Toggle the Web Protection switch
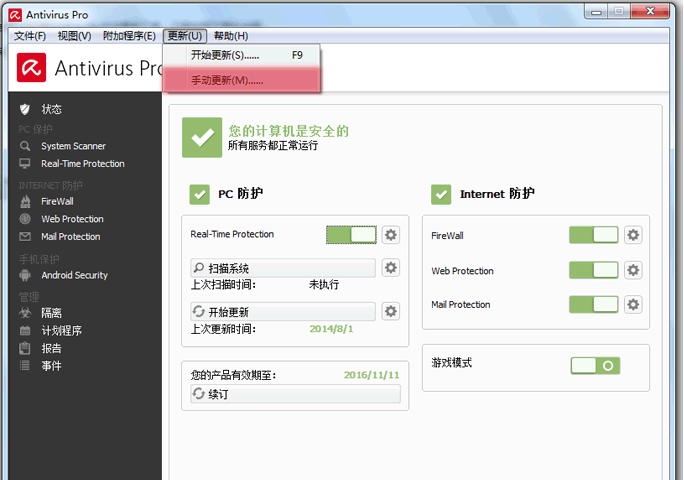The height and width of the screenshot is (480, 684). 594,270
